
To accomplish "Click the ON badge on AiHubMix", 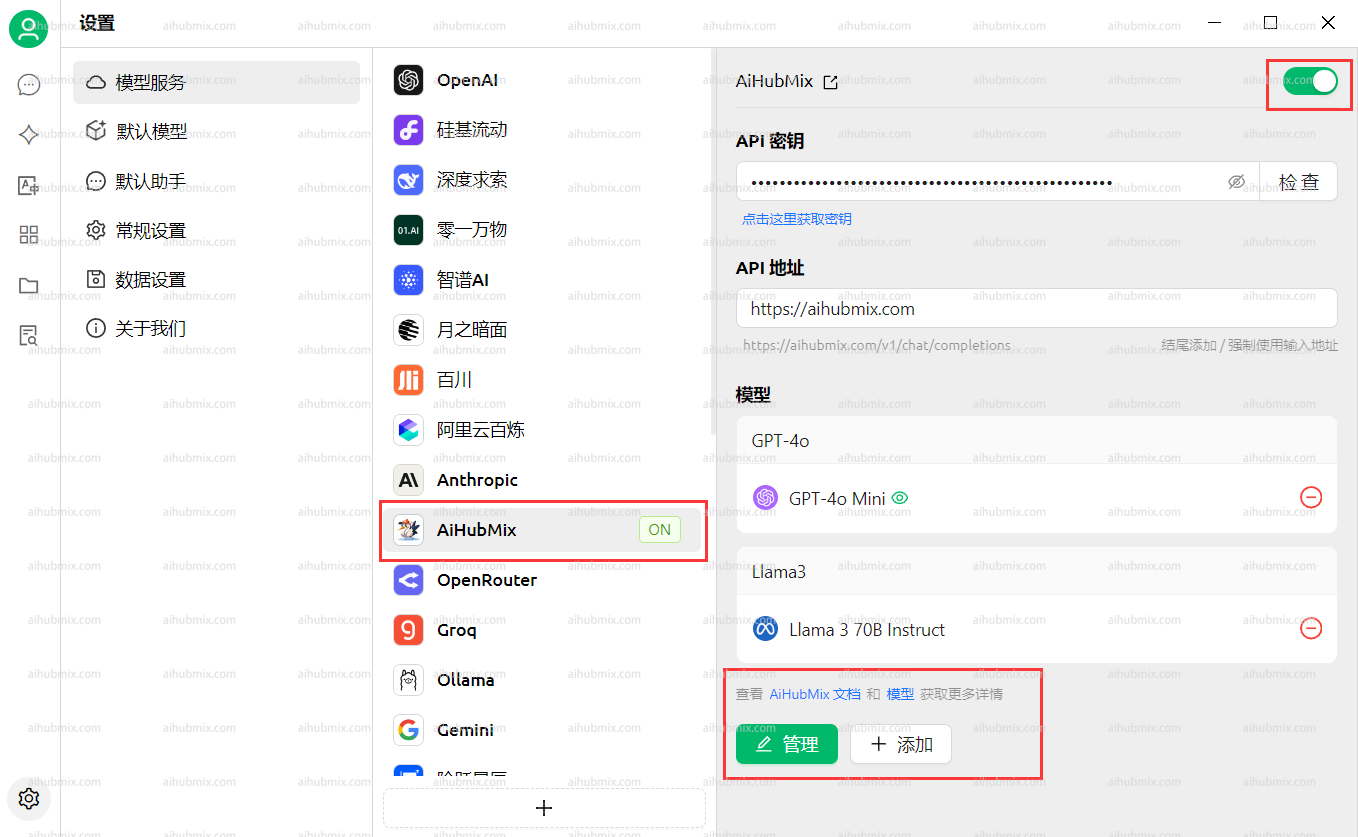I will [x=660, y=530].
